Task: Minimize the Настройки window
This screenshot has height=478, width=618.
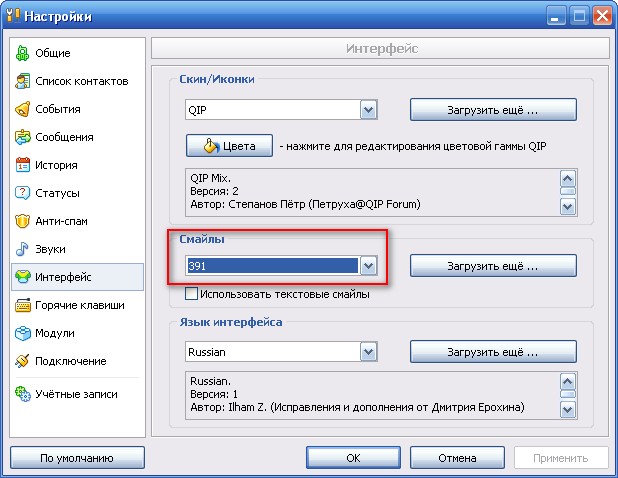Action: pos(556,16)
